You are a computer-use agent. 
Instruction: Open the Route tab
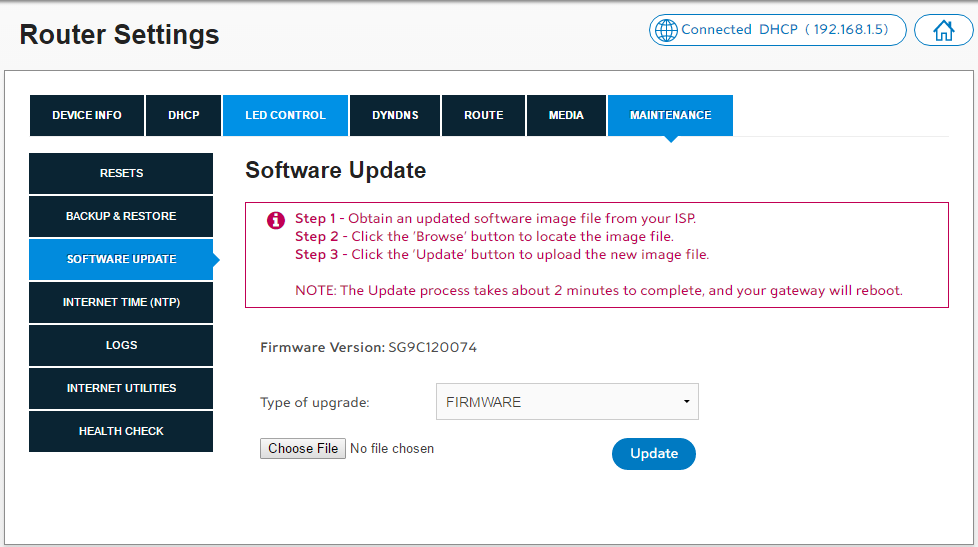pos(483,116)
